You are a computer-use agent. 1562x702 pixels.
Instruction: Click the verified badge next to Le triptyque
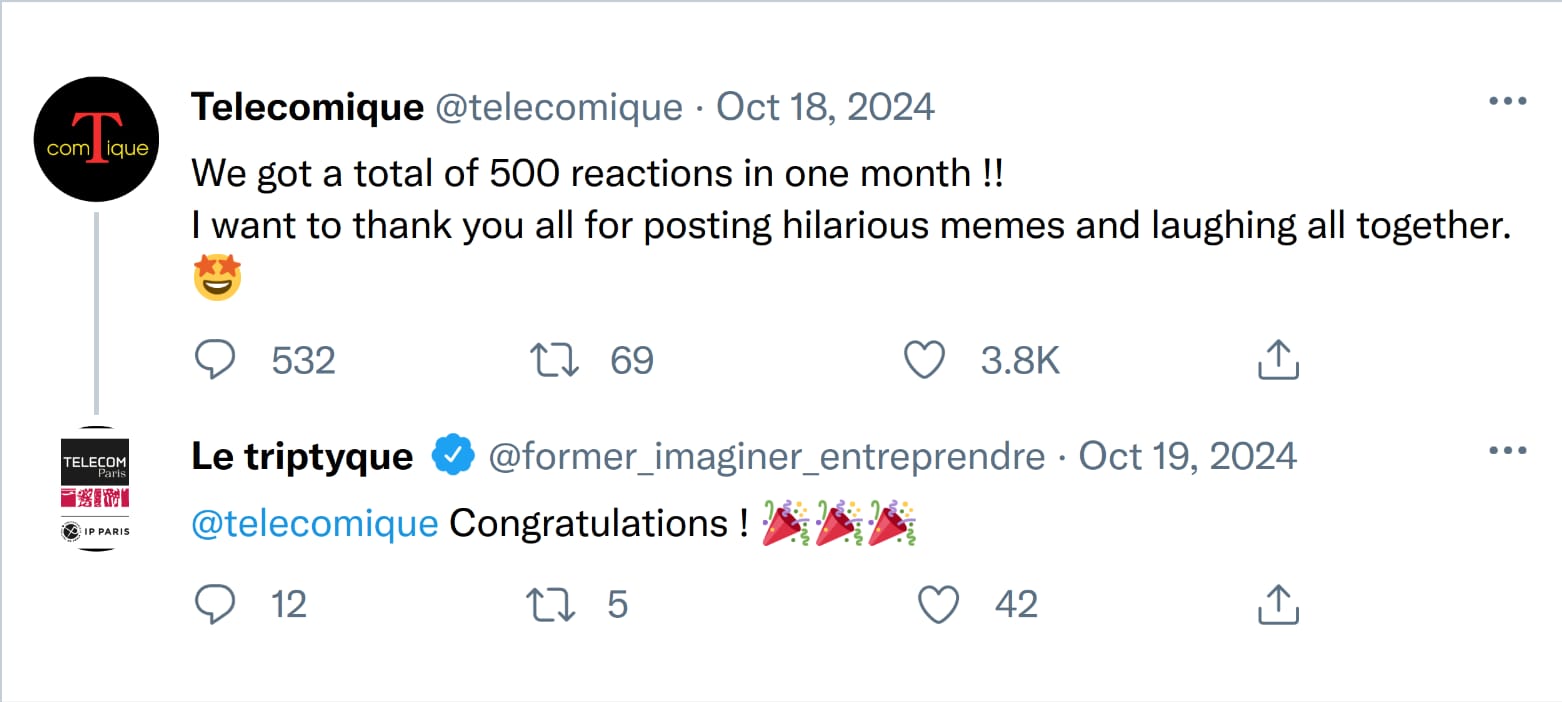452,457
